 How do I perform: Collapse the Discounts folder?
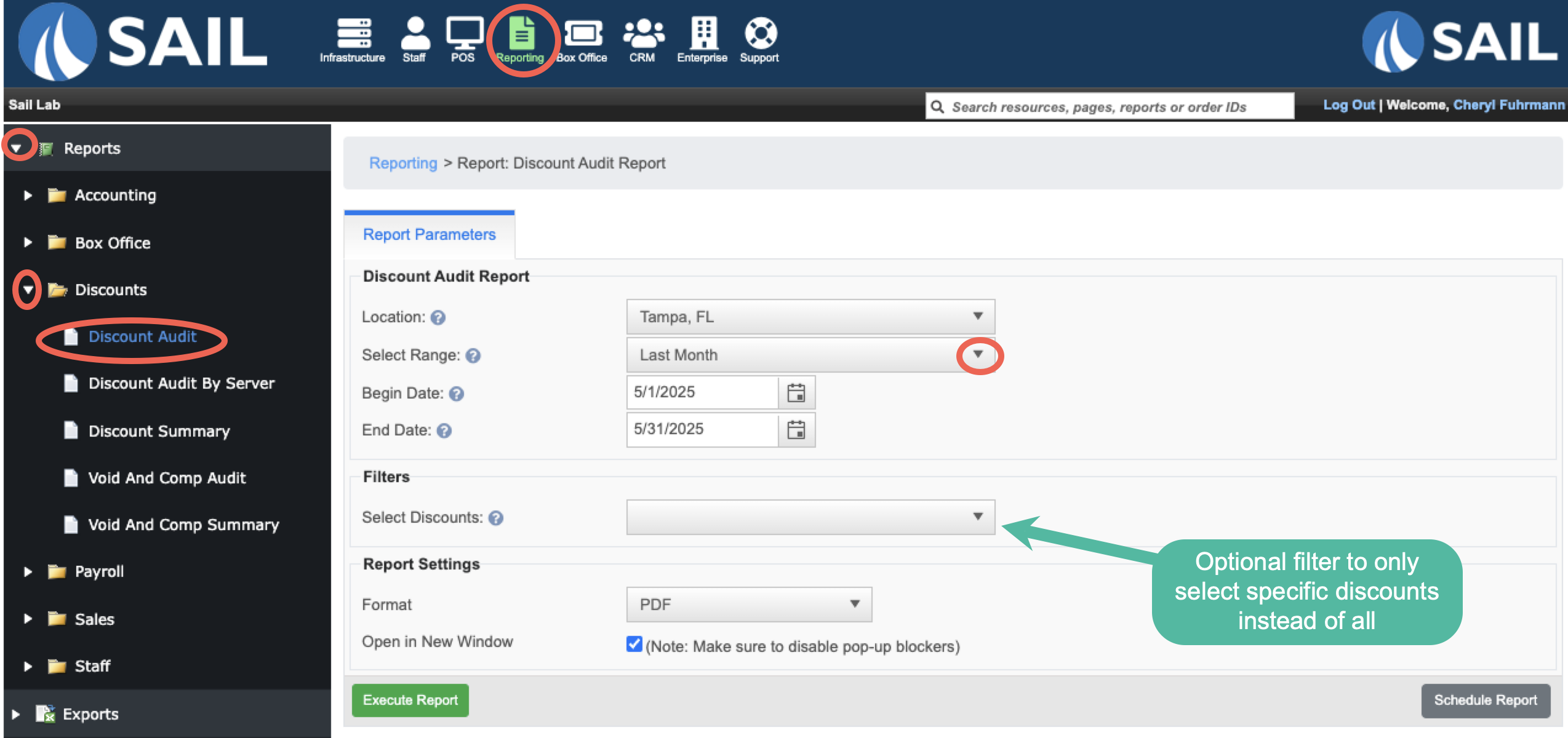coord(28,290)
